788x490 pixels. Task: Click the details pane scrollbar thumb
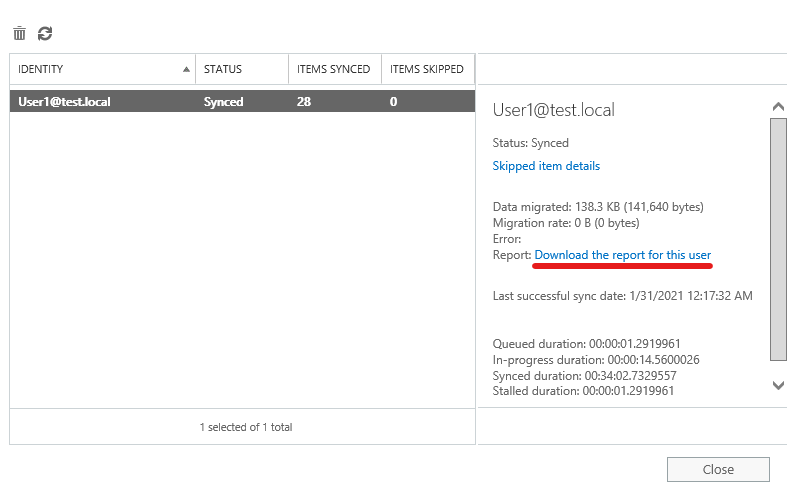coord(778,240)
